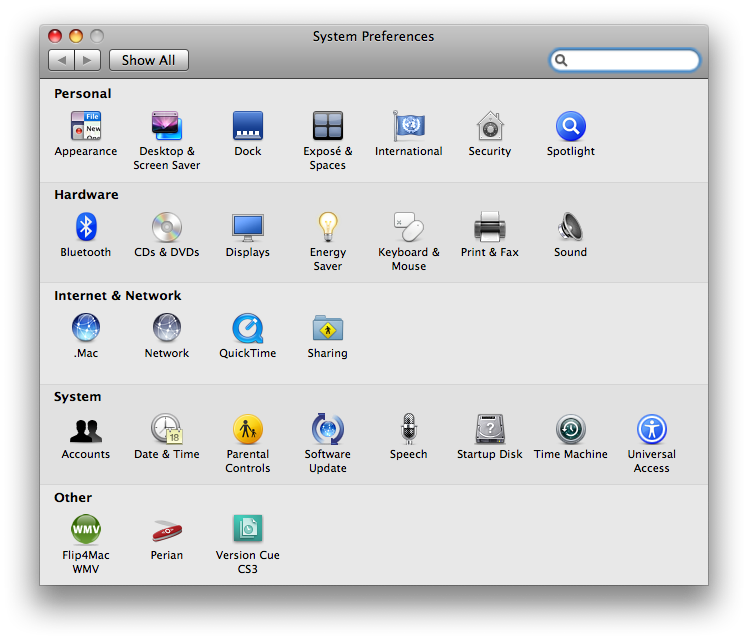Open the Network preferences pane
The width and height of the screenshot is (748, 640).
coord(167,329)
